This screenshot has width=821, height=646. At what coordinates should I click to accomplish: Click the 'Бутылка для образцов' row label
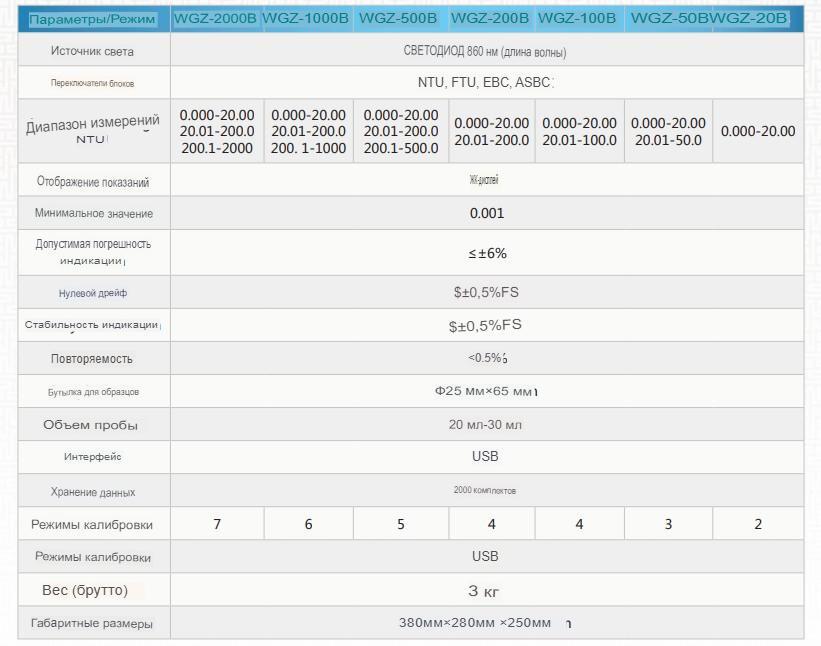tap(93, 392)
